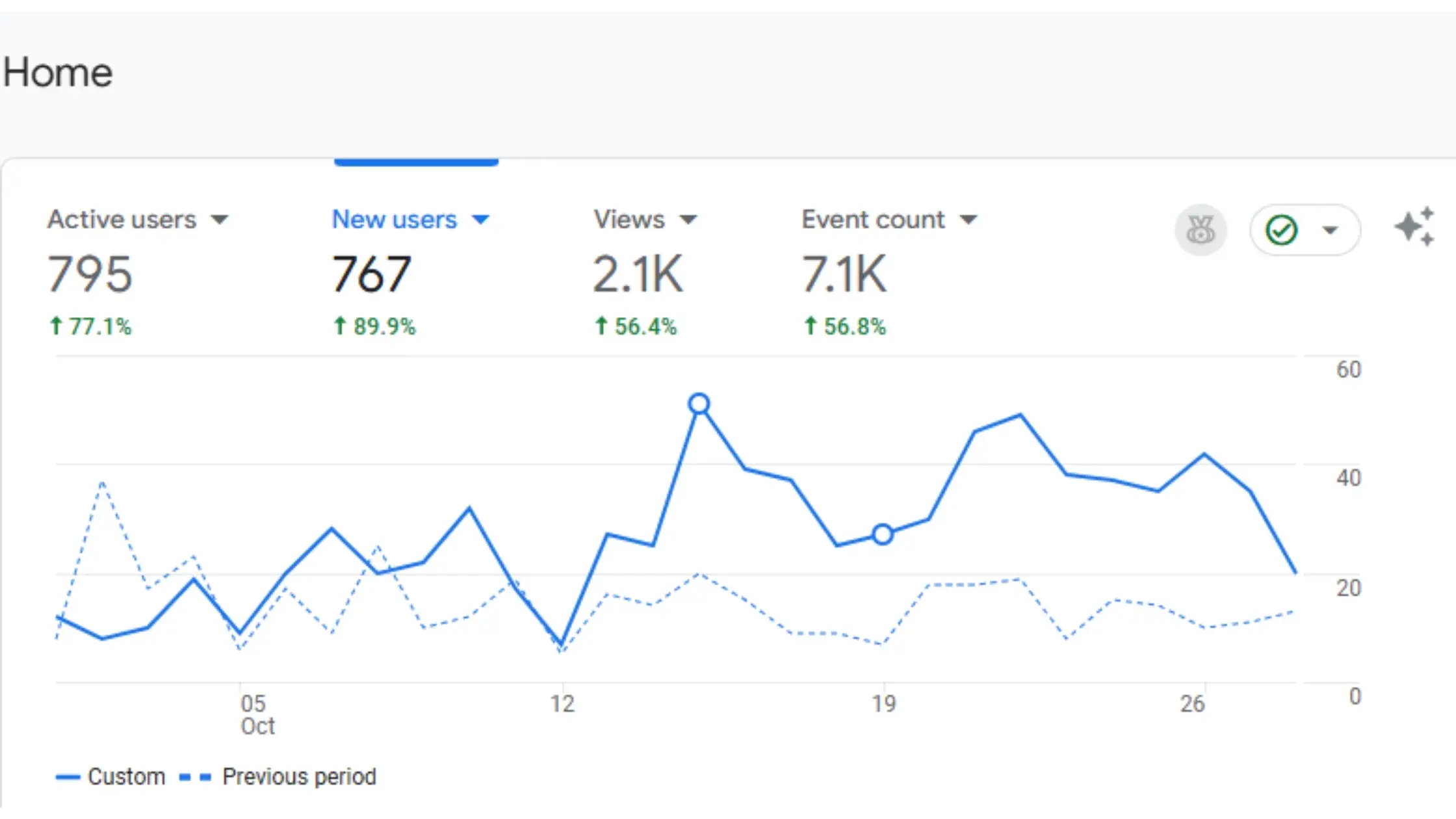Open Analytics Insights via the sparkles icon

(1414, 227)
